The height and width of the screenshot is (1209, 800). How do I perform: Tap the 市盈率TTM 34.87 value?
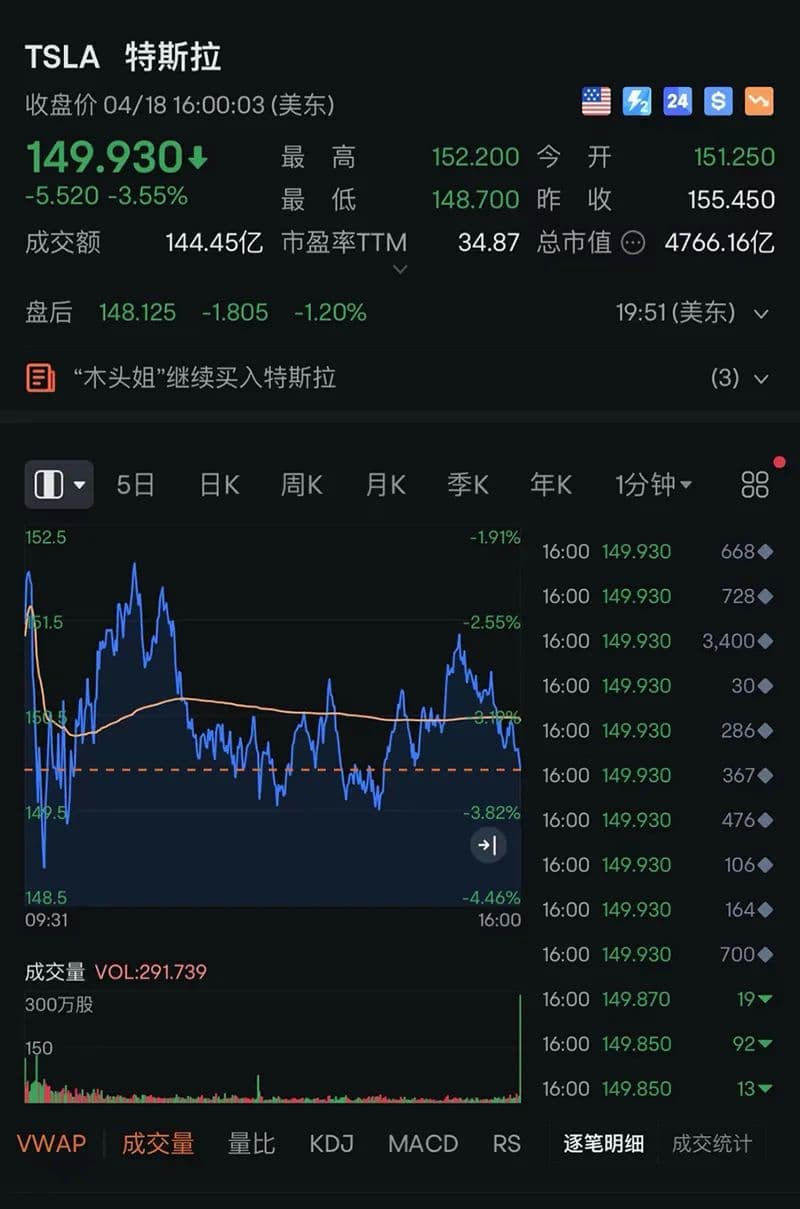(489, 243)
